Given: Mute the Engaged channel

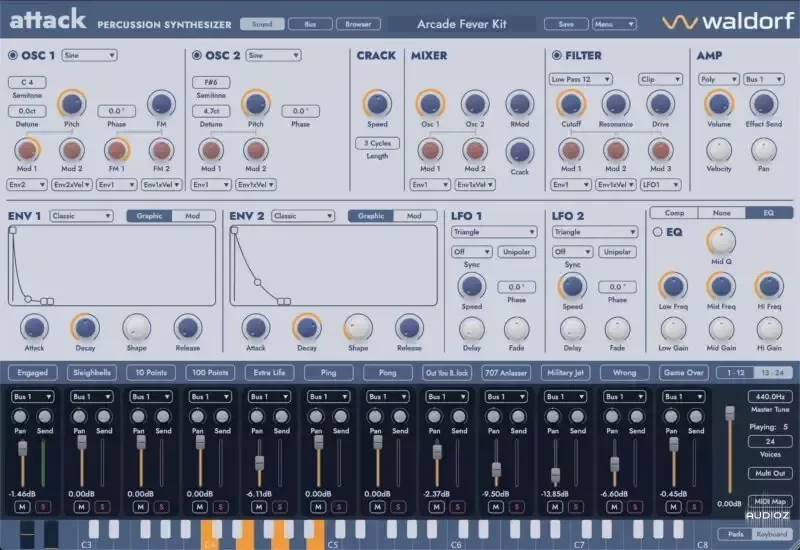Looking at the screenshot, I should coord(22,507).
